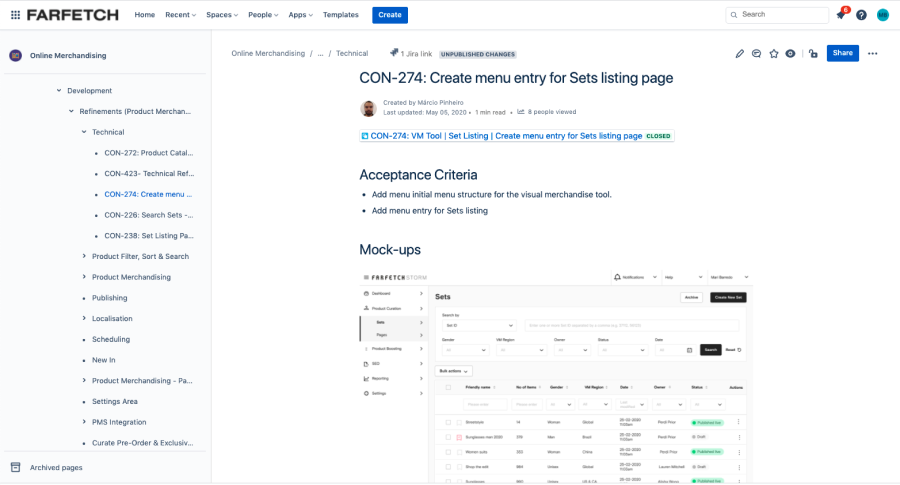Open the help question mark icon

point(861,15)
